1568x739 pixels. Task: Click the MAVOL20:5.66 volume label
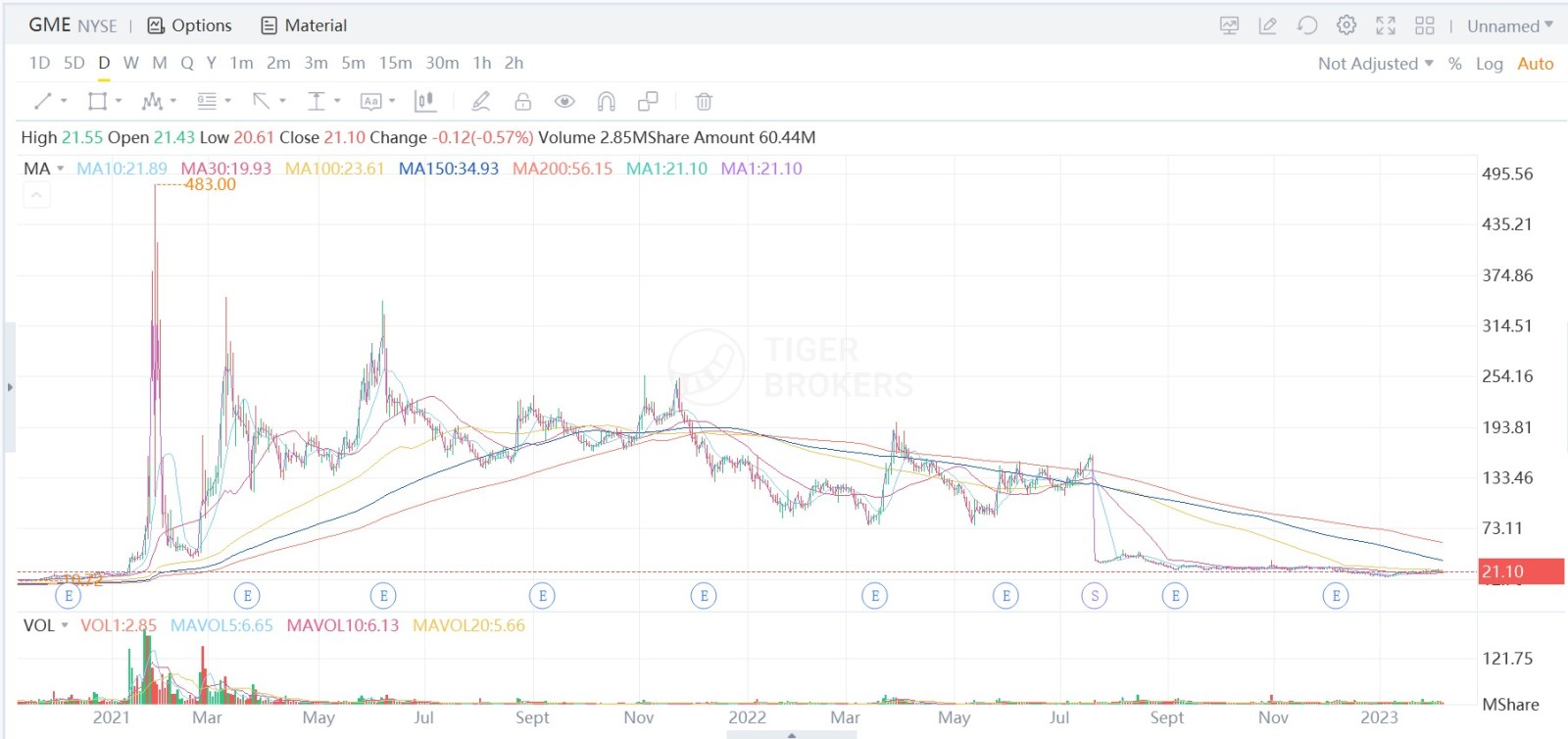(x=468, y=625)
